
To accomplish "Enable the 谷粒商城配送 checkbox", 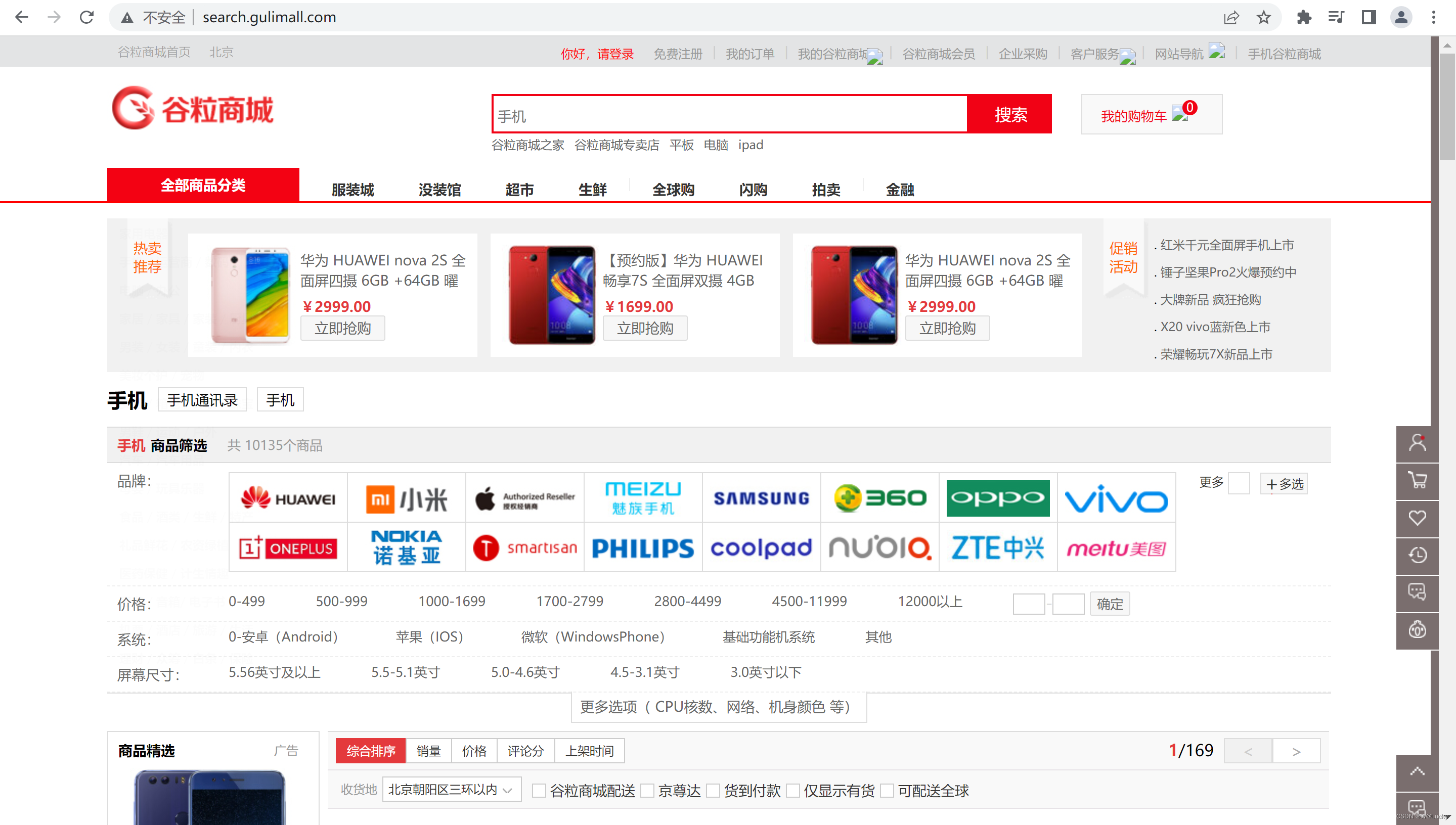I will pyautogui.click(x=539, y=791).
